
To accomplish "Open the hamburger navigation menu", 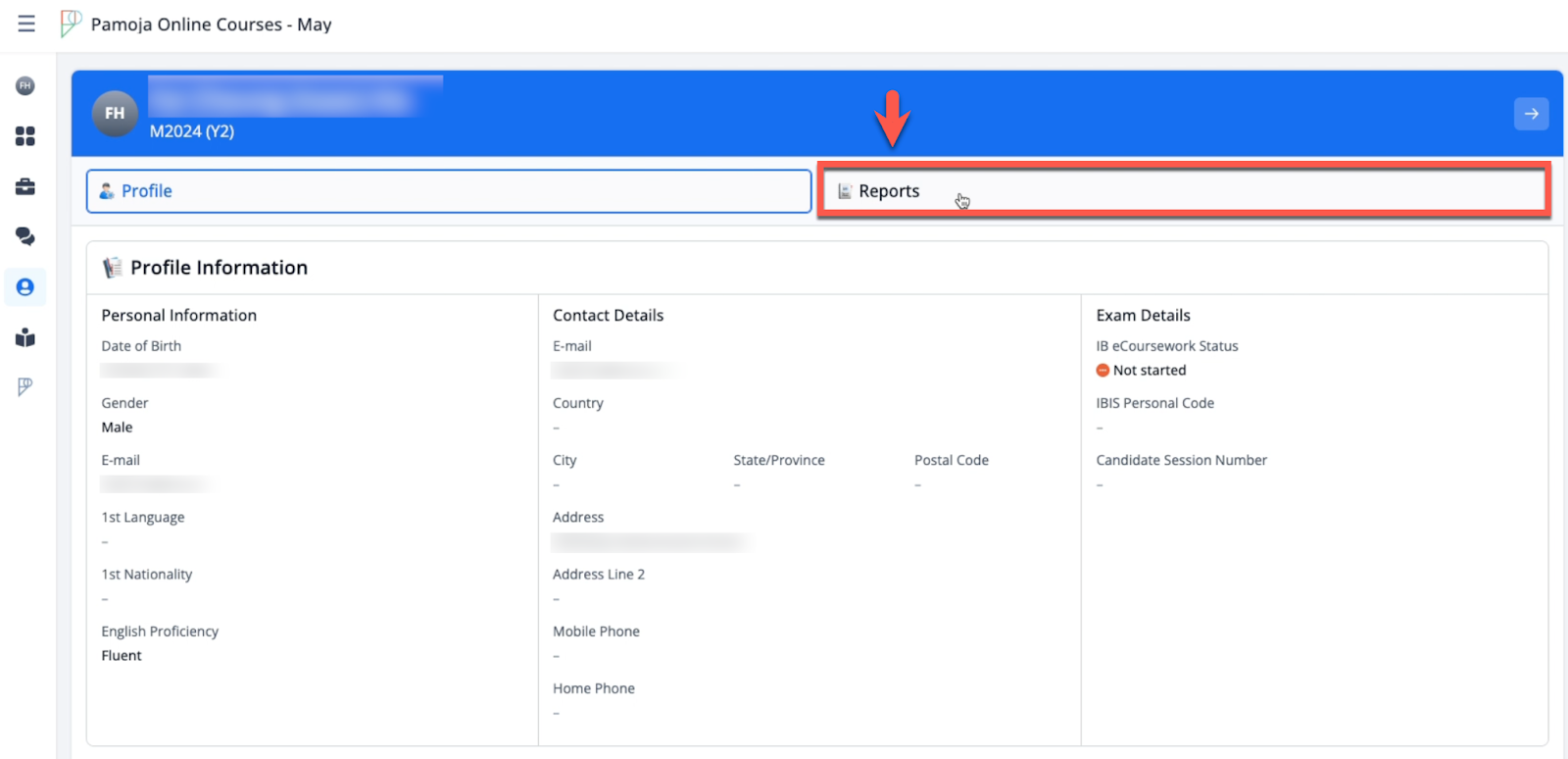I will [x=26, y=24].
